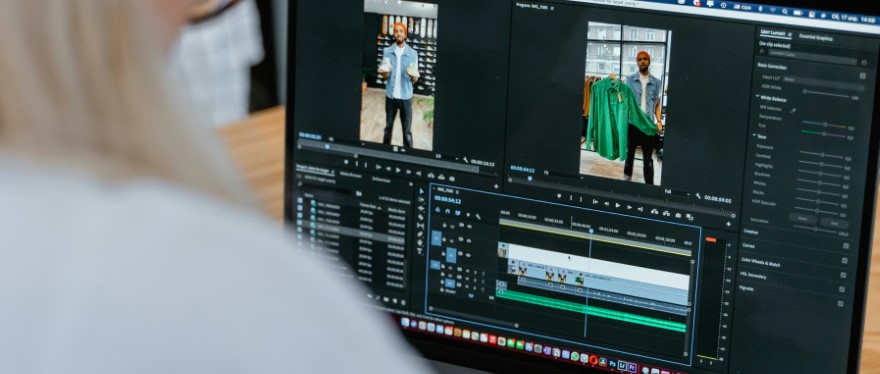Play the Program monitor video

(x=617, y=205)
